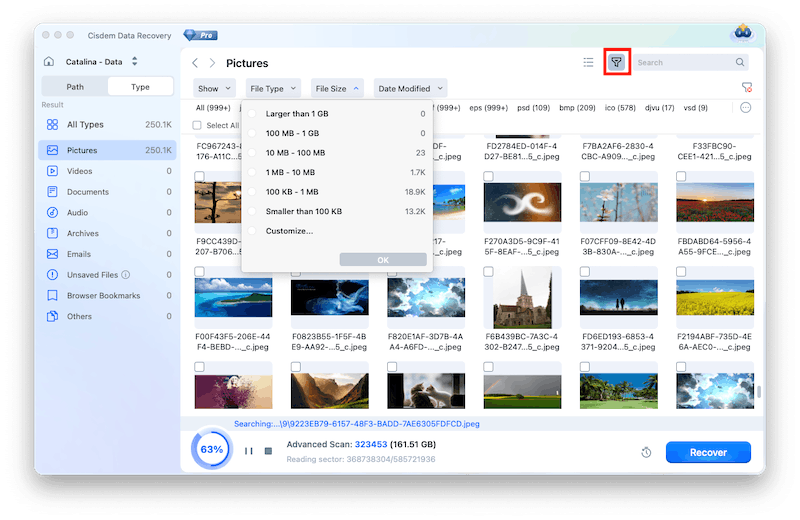Image resolution: width=800 pixels, height=520 pixels.
Task: Click the 63% scan progress circle
Action: 212,450
